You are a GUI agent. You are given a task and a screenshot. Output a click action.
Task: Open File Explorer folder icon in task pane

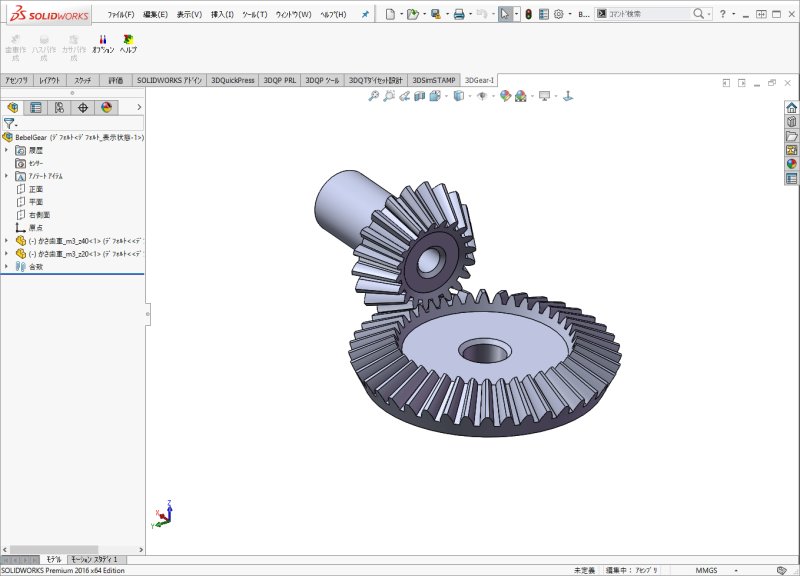pos(791,136)
